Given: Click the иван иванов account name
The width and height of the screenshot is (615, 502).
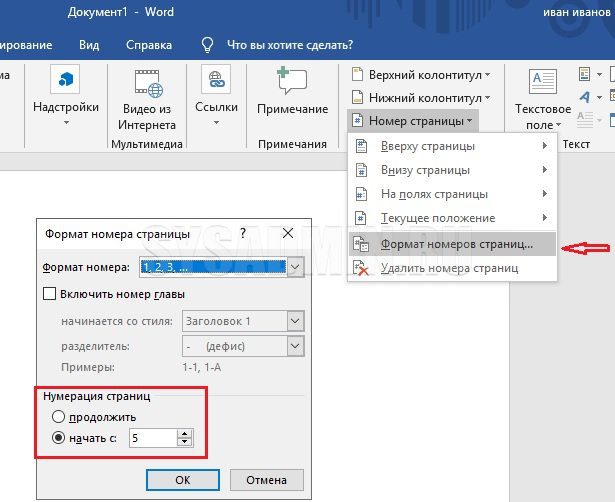Looking at the screenshot, I should click(577, 12).
